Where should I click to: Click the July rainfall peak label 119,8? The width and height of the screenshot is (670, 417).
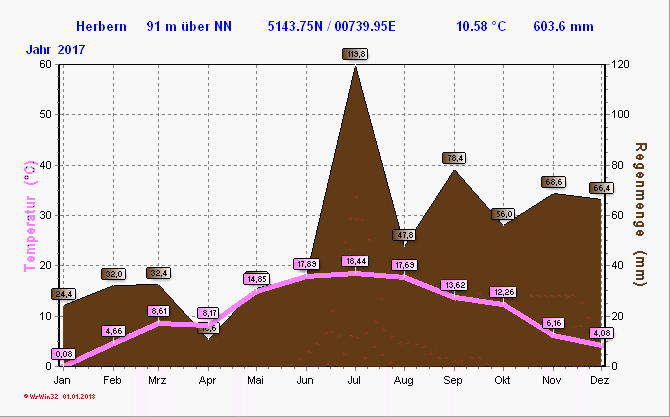(x=356, y=54)
